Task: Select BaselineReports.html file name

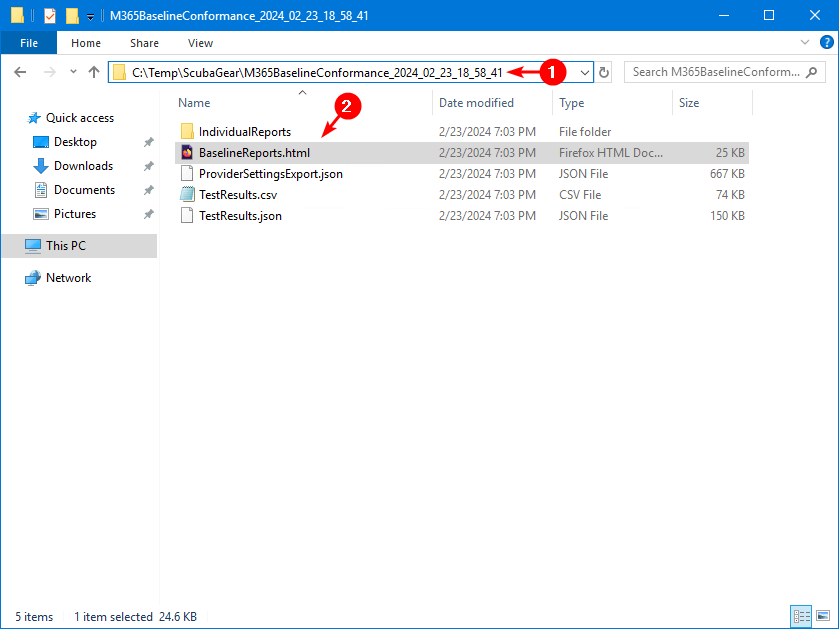Action: pos(254,153)
